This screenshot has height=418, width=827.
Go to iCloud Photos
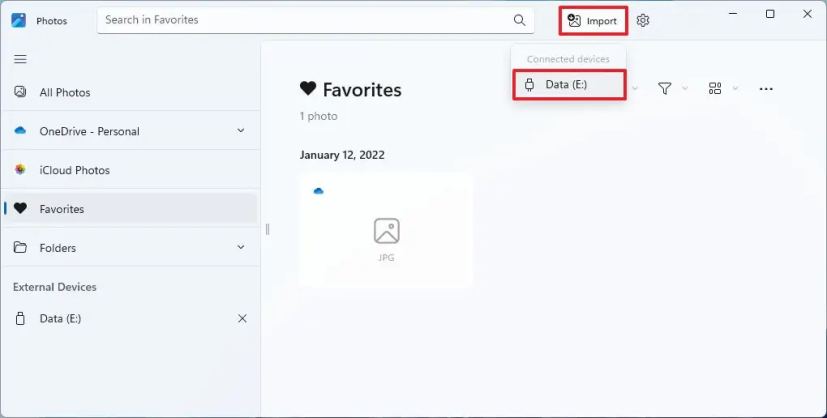coord(74,170)
